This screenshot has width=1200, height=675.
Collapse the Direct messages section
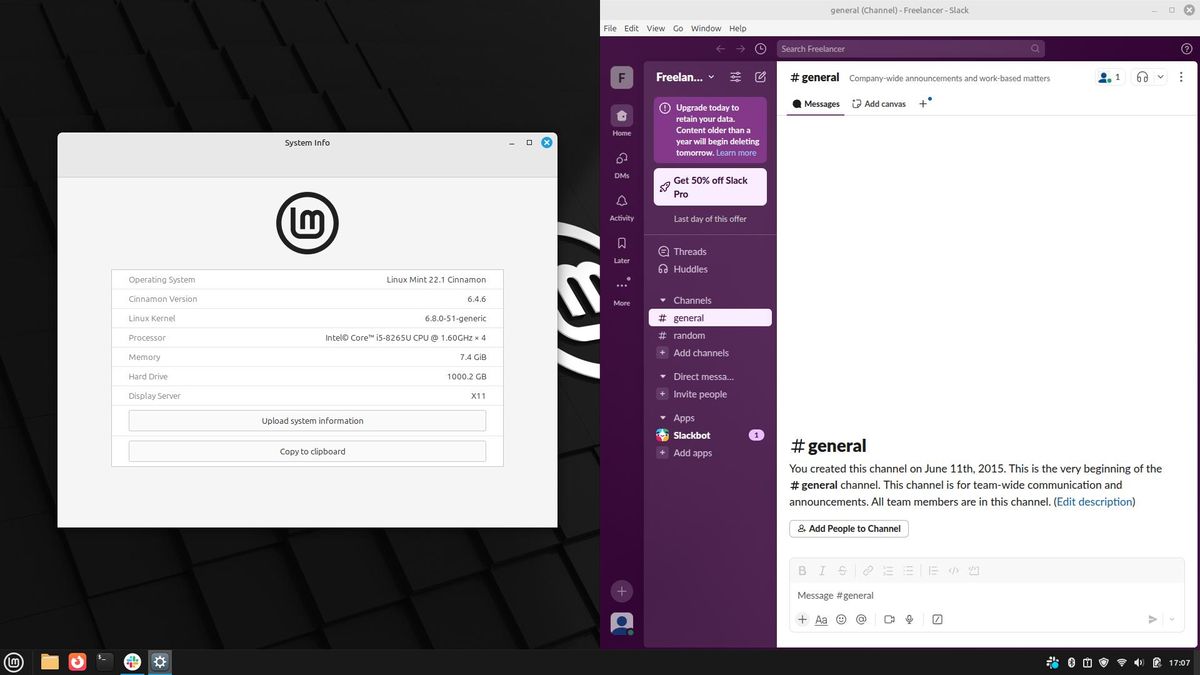point(662,377)
